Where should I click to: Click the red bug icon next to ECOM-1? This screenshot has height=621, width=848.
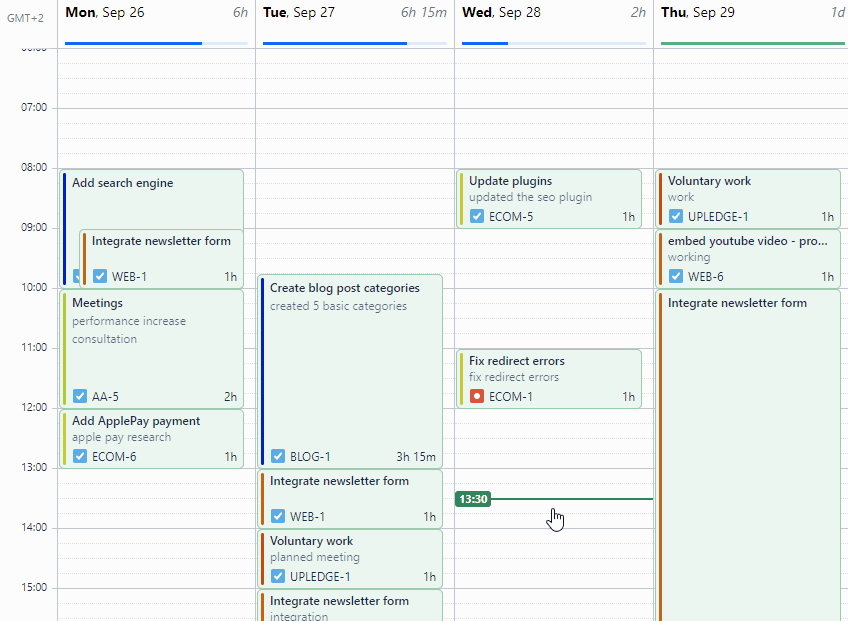[x=476, y=397]
